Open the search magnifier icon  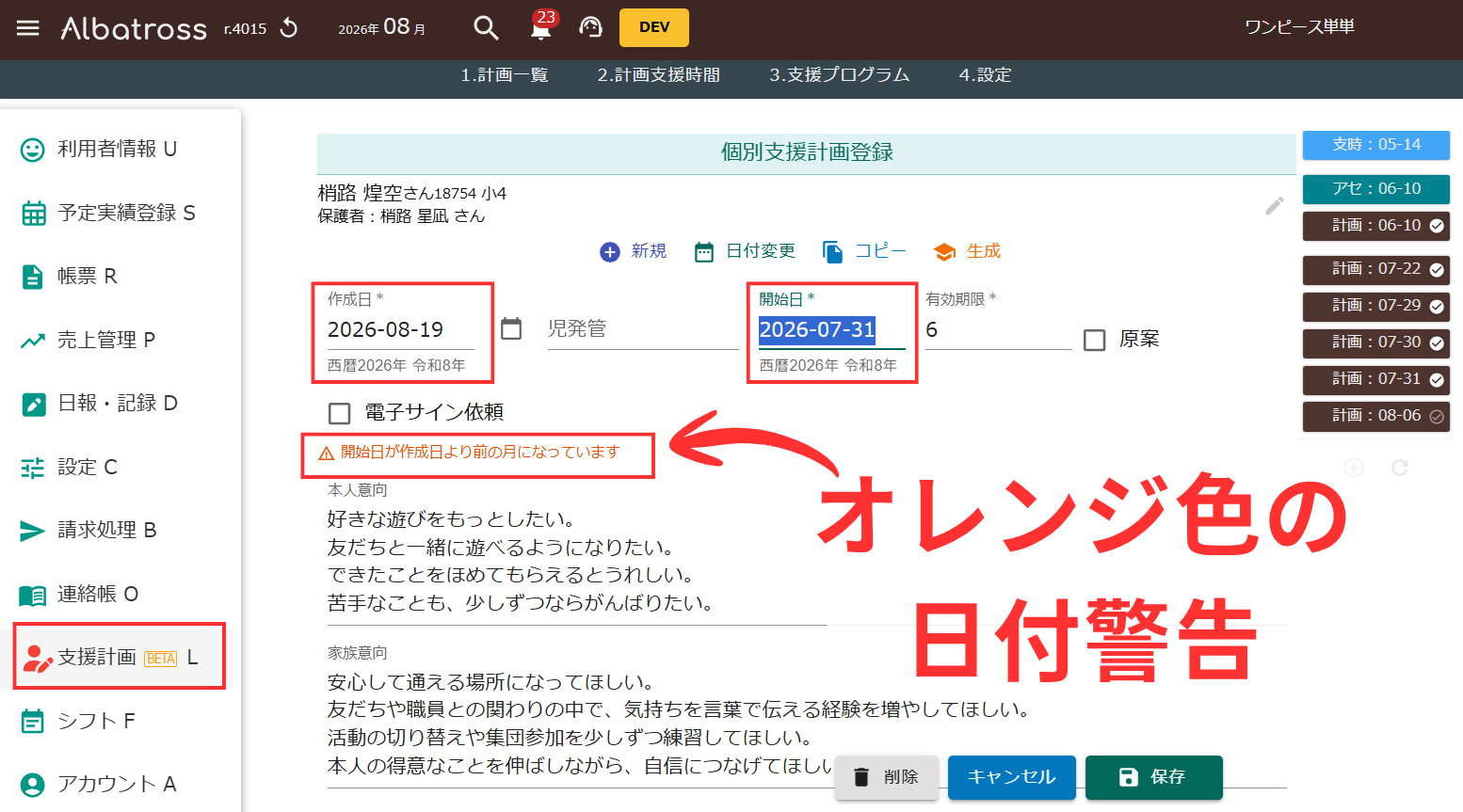486,28
